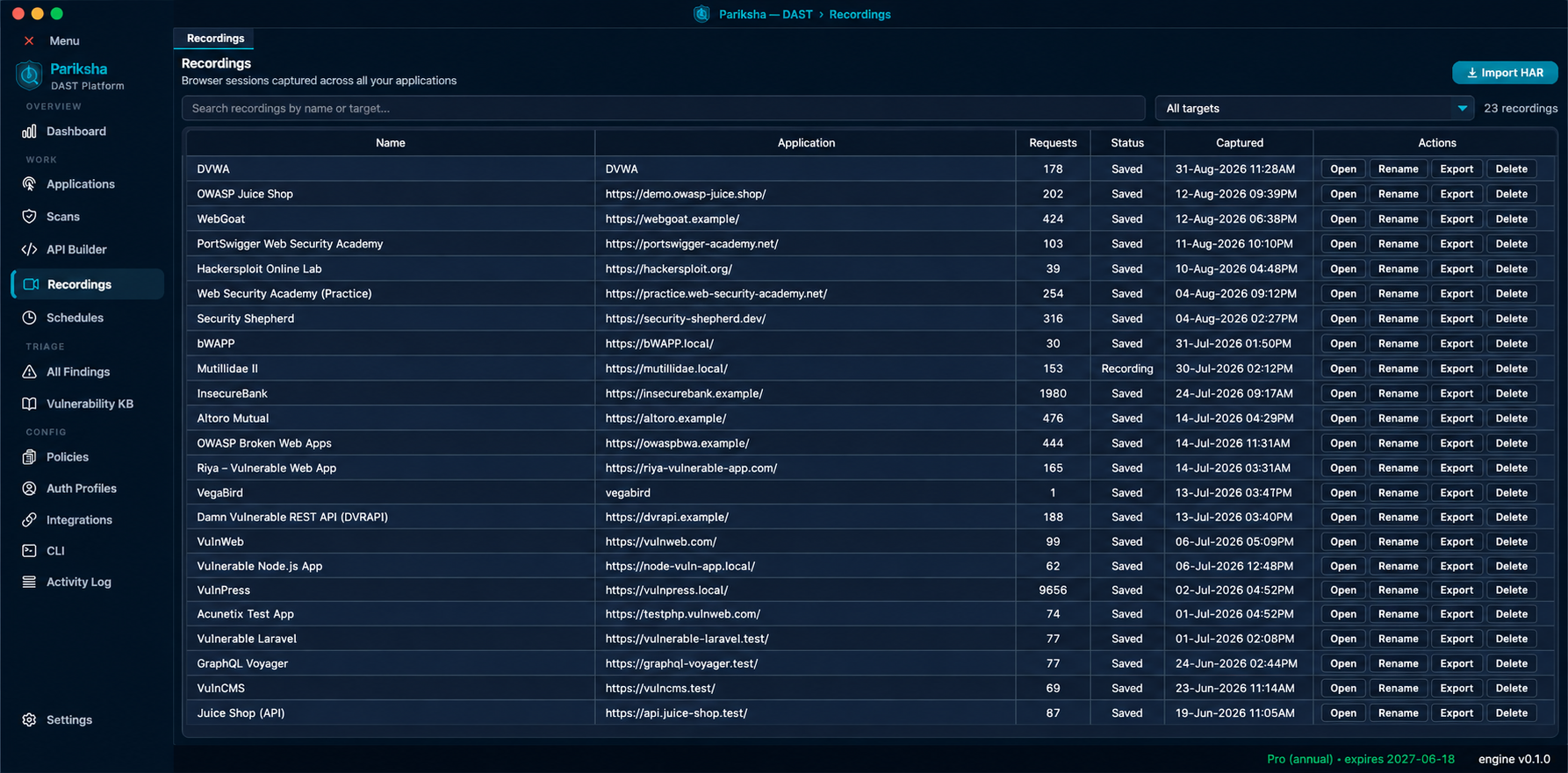Select the Recordings tab
Screen dimensions: 1568x773
(215, 39)
